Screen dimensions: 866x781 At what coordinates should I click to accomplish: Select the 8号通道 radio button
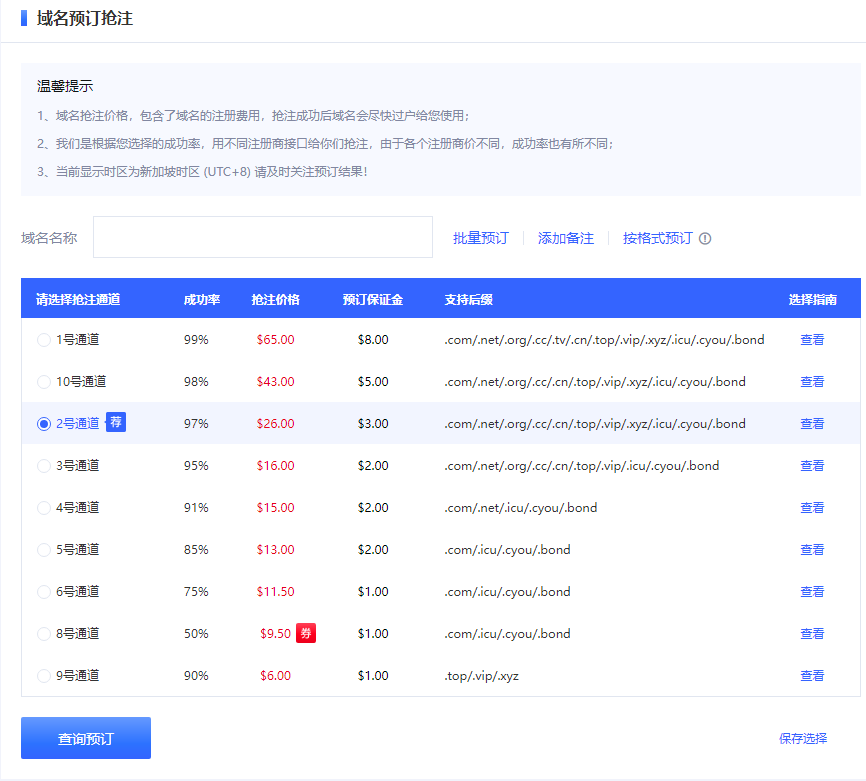point(44,634)
